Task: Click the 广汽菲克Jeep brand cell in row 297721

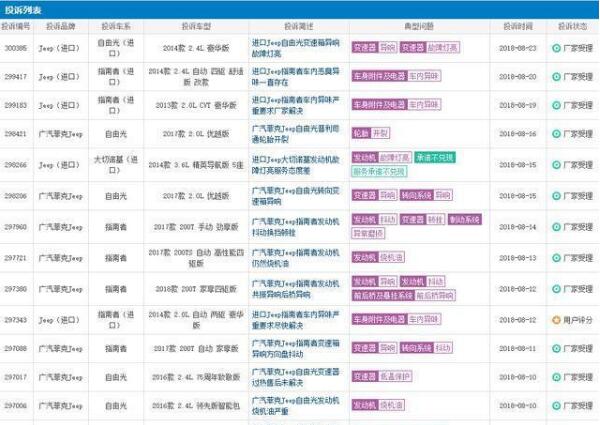Action: click(60, 258)
